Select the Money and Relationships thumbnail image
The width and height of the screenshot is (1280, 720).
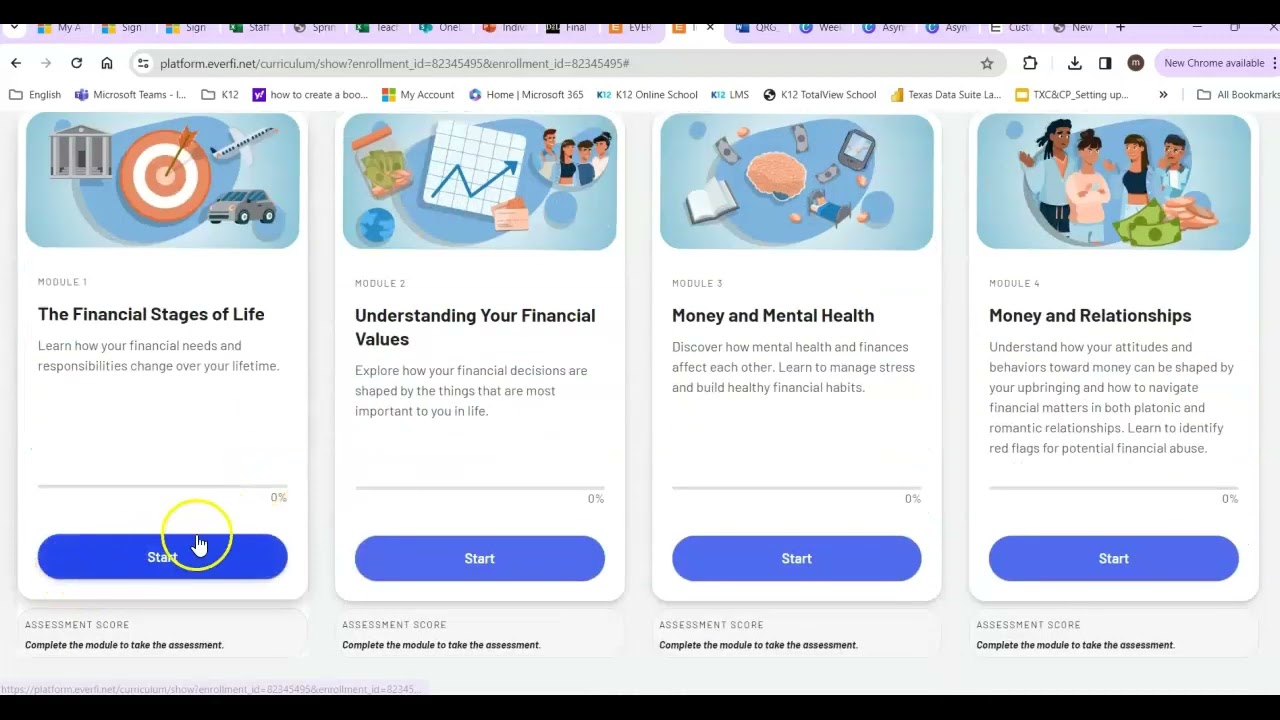point(1113,181)
